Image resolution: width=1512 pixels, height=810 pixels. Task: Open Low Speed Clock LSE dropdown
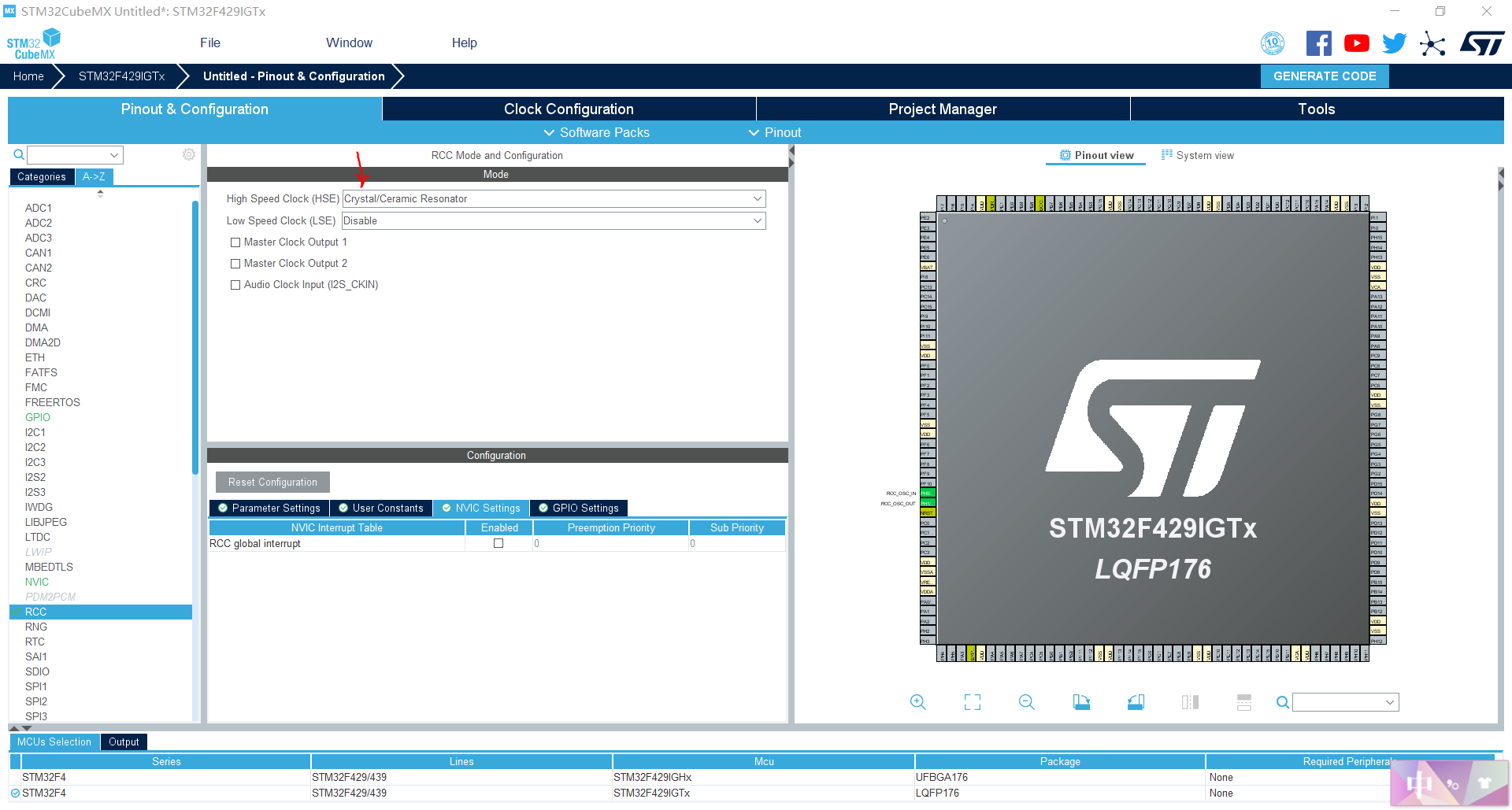554,221
